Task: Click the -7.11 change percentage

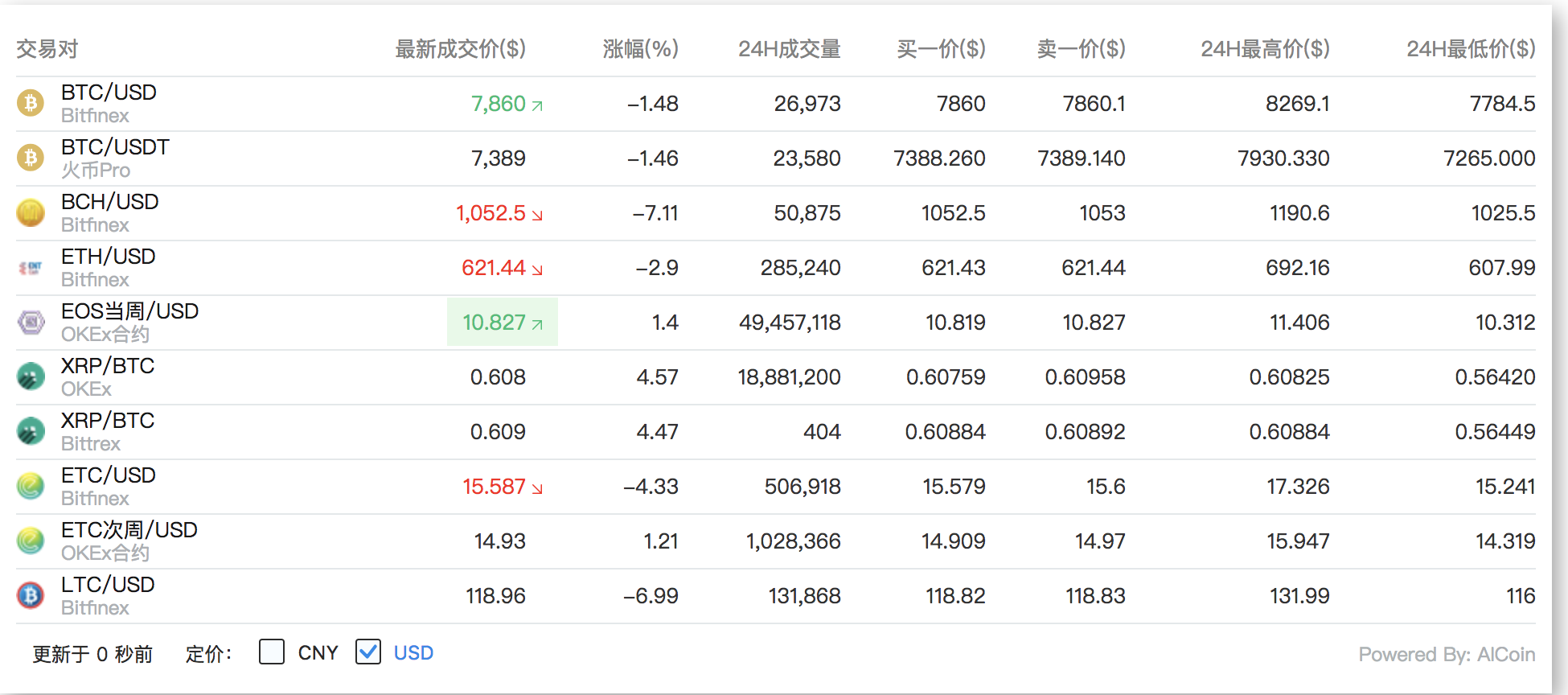Action: coord(655,213)
